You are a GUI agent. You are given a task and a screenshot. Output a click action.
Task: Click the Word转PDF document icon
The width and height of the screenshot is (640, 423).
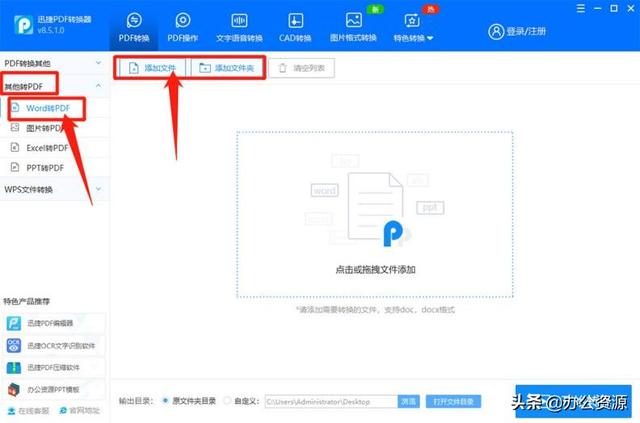coord(15,107)
